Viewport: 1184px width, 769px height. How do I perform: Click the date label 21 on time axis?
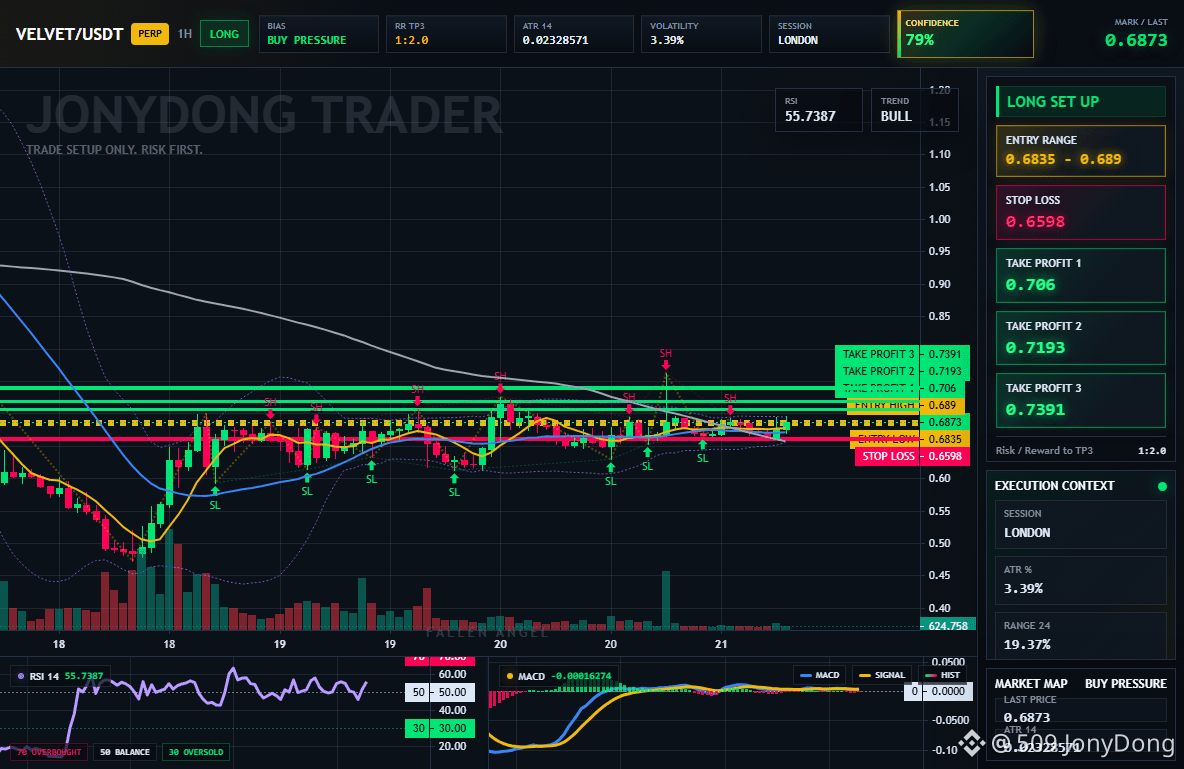pyautogui.click(x=721, y=644)
